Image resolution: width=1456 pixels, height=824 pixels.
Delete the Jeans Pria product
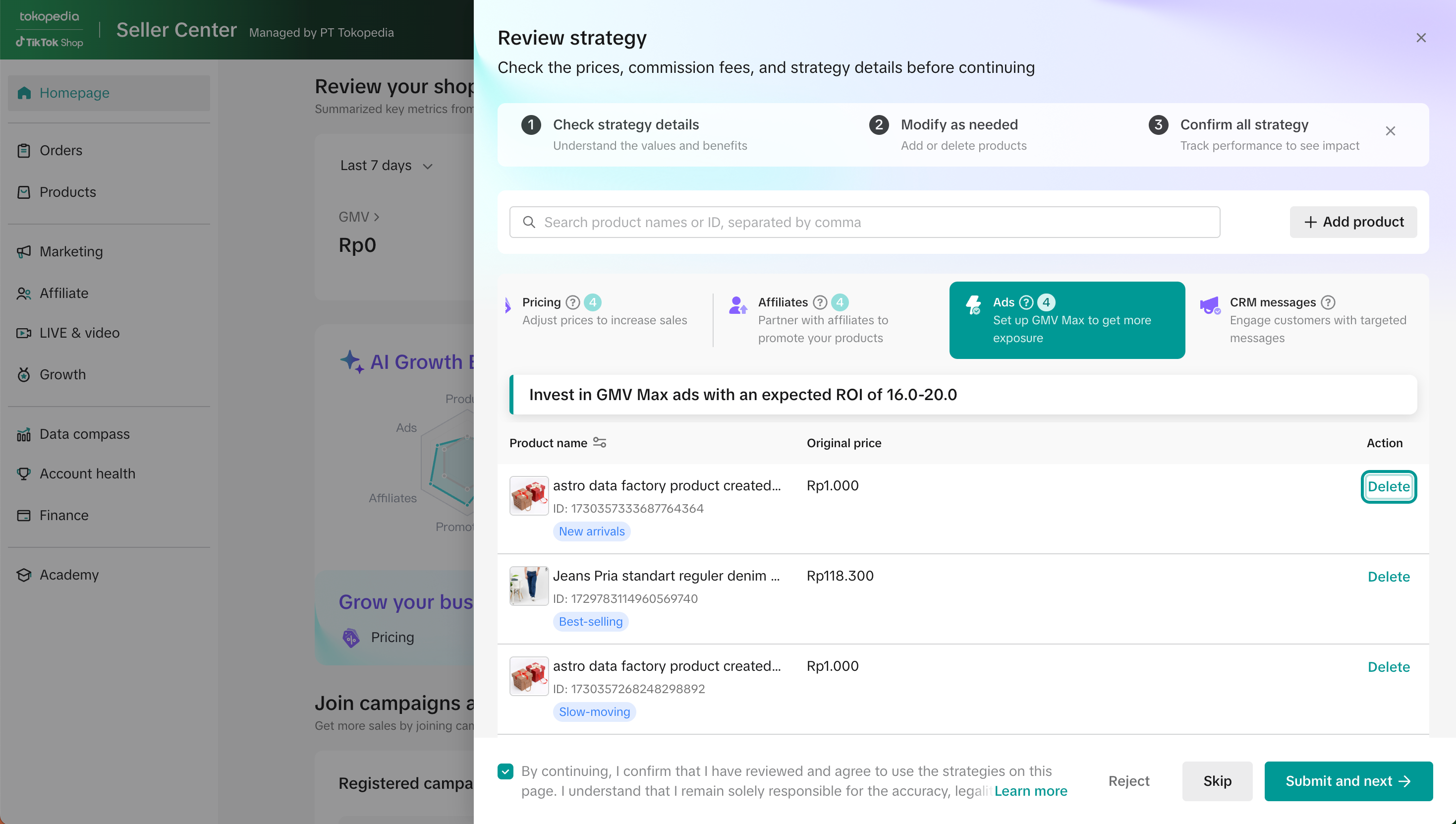1388,577
